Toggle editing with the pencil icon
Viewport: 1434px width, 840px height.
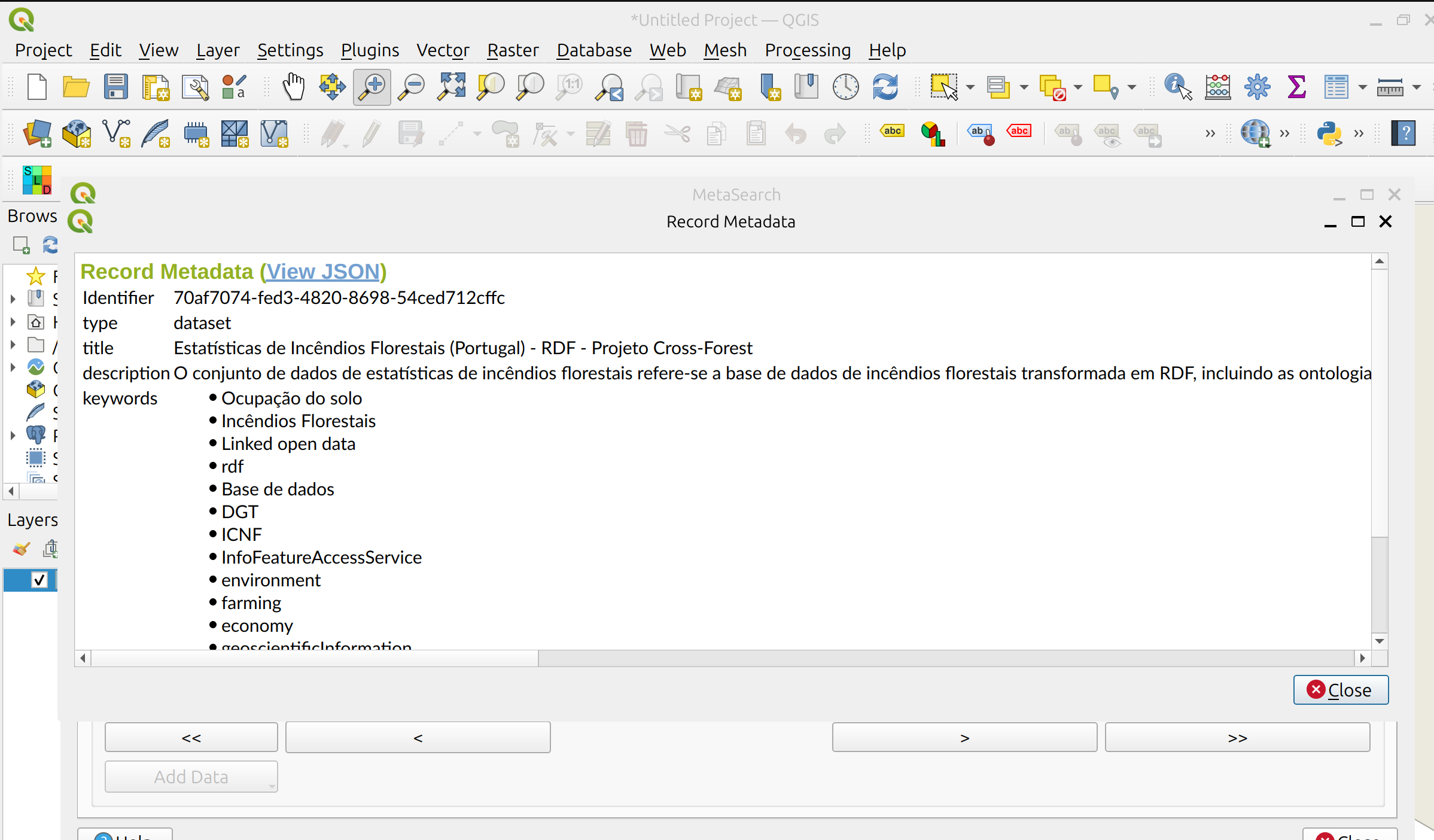pyautogui.click(x=370, y=134)
